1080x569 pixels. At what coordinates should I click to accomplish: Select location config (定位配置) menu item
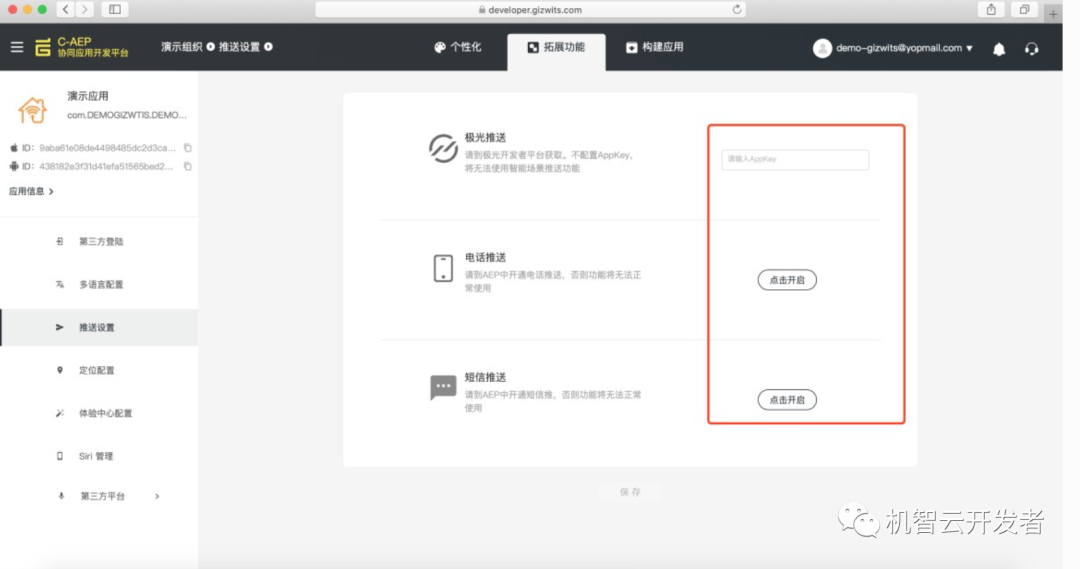(x=99, y=370)
